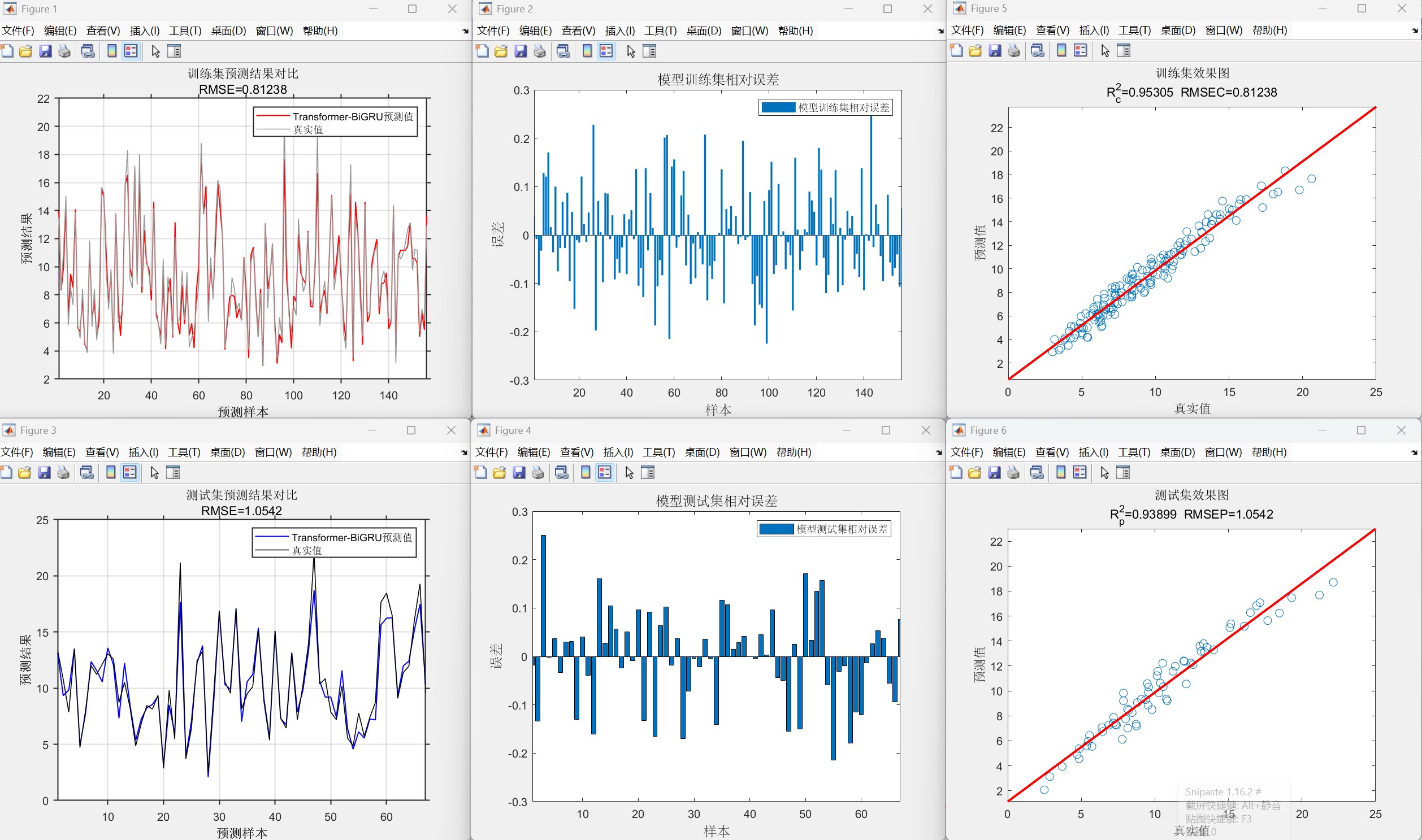The width and height of the screenshot is (1422, 840).
Task: Click dock arrow at Figure 1 menu bar
Action: [x=465, y=32]
